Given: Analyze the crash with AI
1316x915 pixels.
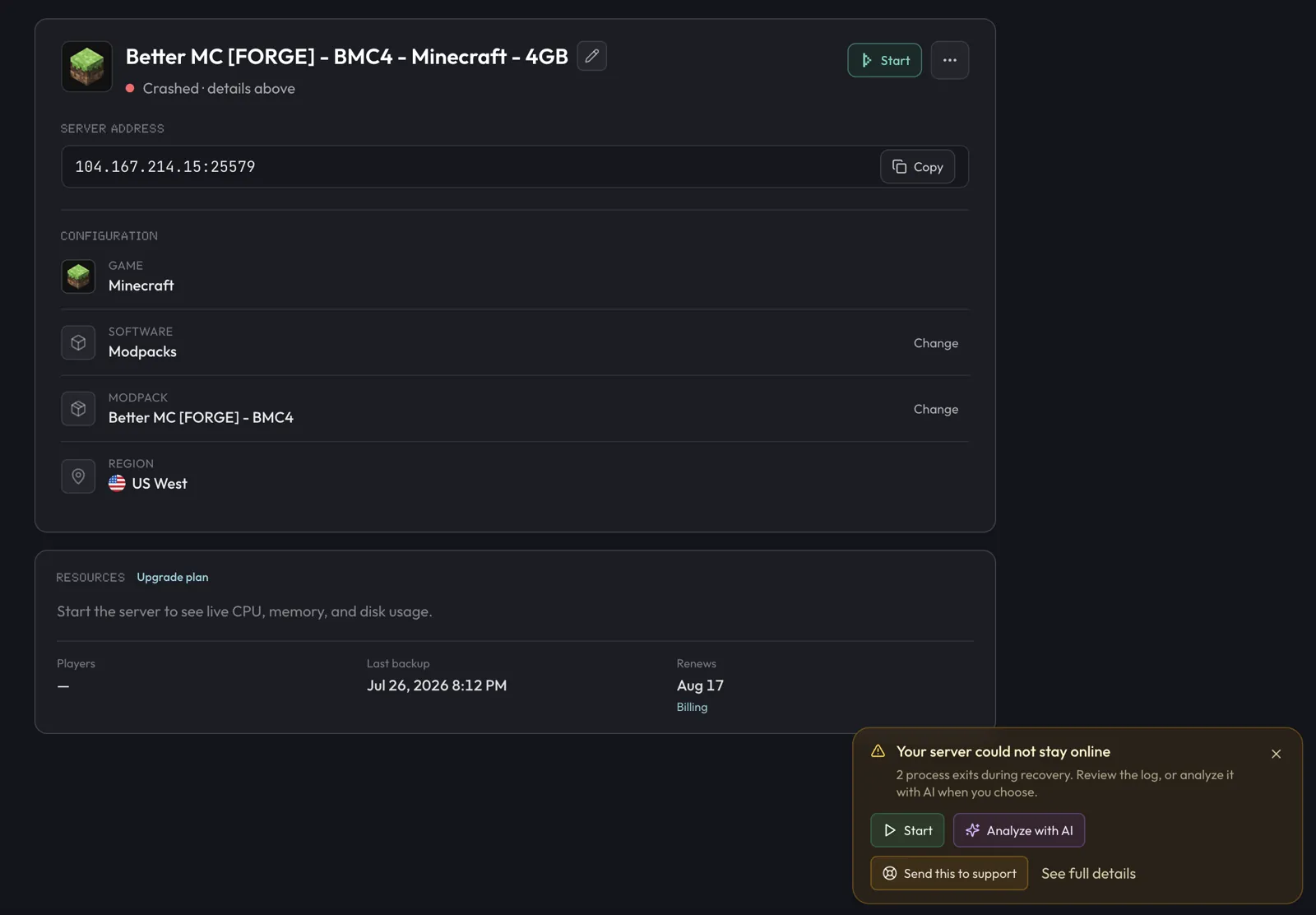Looking at the screenshot, I should pos(1019,830).
